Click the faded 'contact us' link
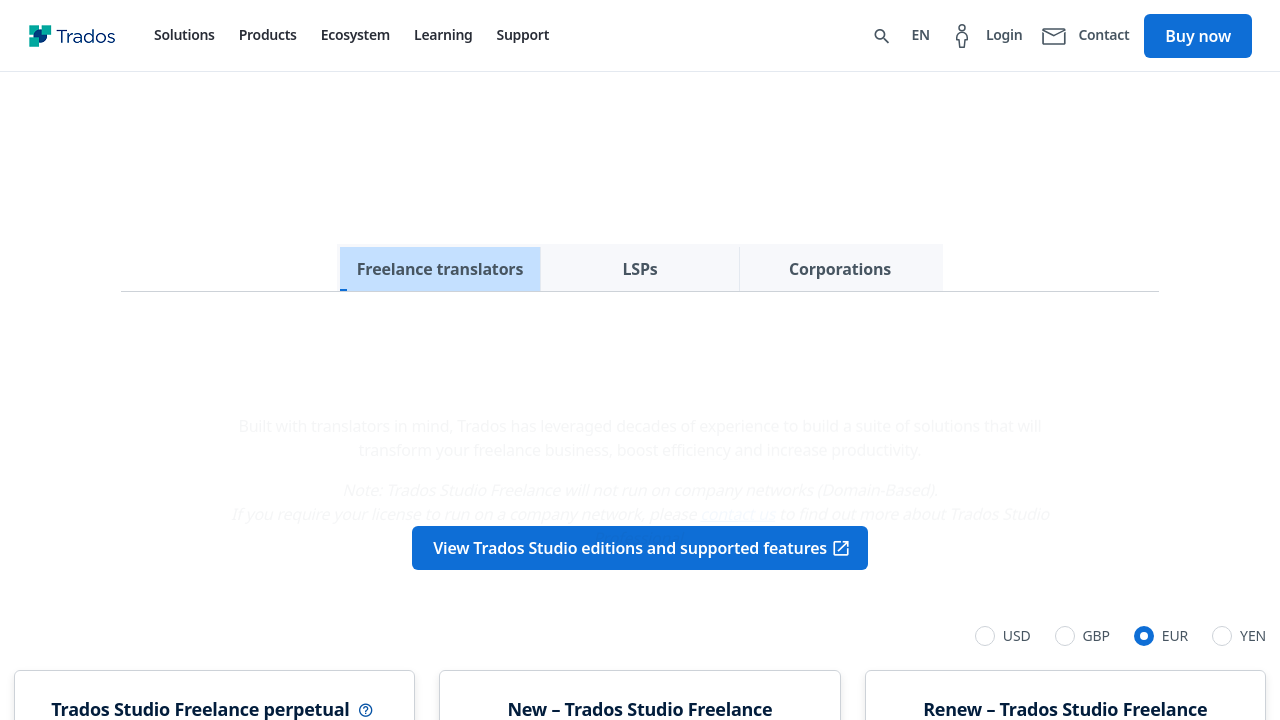Screen dimensions: 1280x720 click(738, 514)
